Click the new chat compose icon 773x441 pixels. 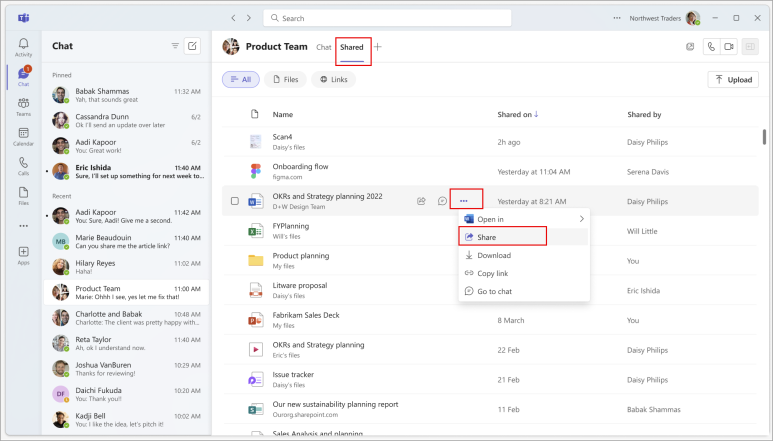(193, 46)
